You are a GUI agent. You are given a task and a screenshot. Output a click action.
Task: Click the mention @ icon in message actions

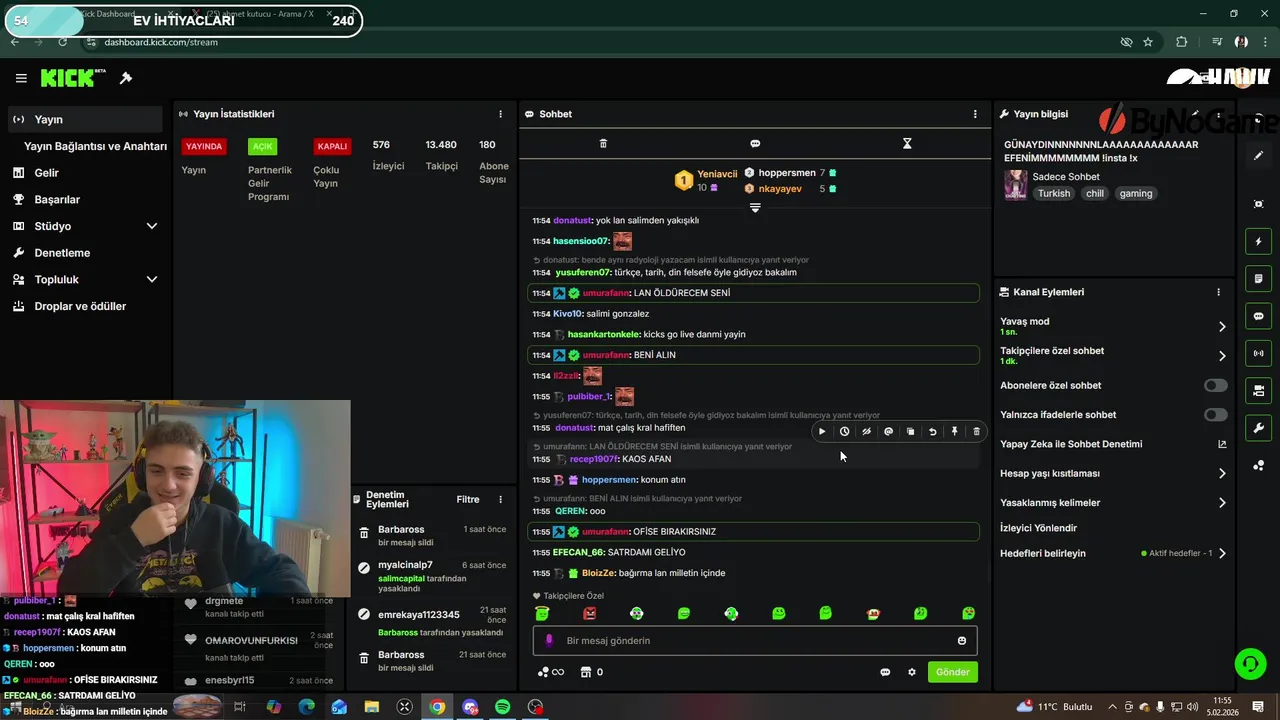888,432
